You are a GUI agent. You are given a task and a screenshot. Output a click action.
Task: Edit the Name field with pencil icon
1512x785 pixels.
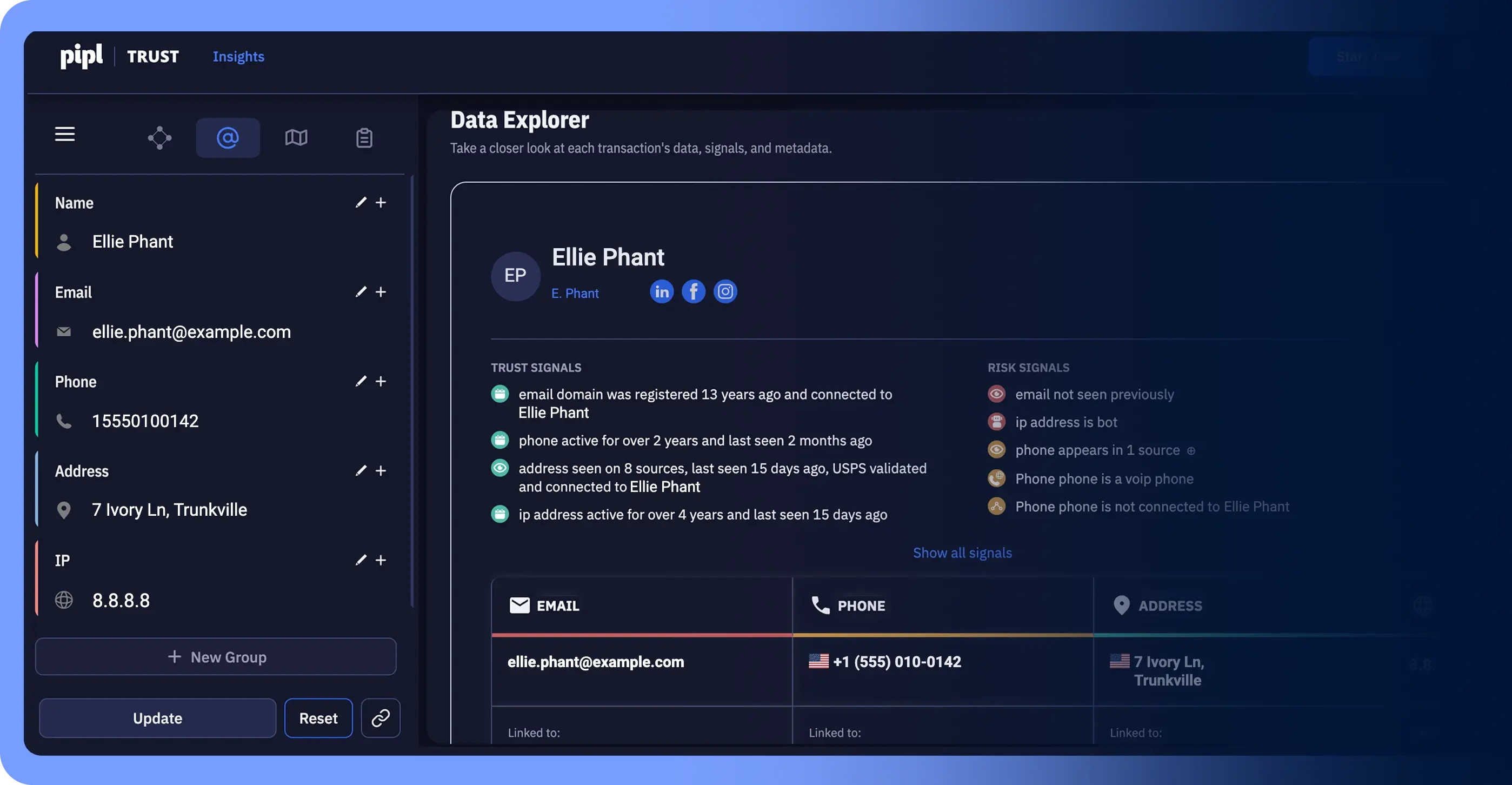click(x=361, y=203)
